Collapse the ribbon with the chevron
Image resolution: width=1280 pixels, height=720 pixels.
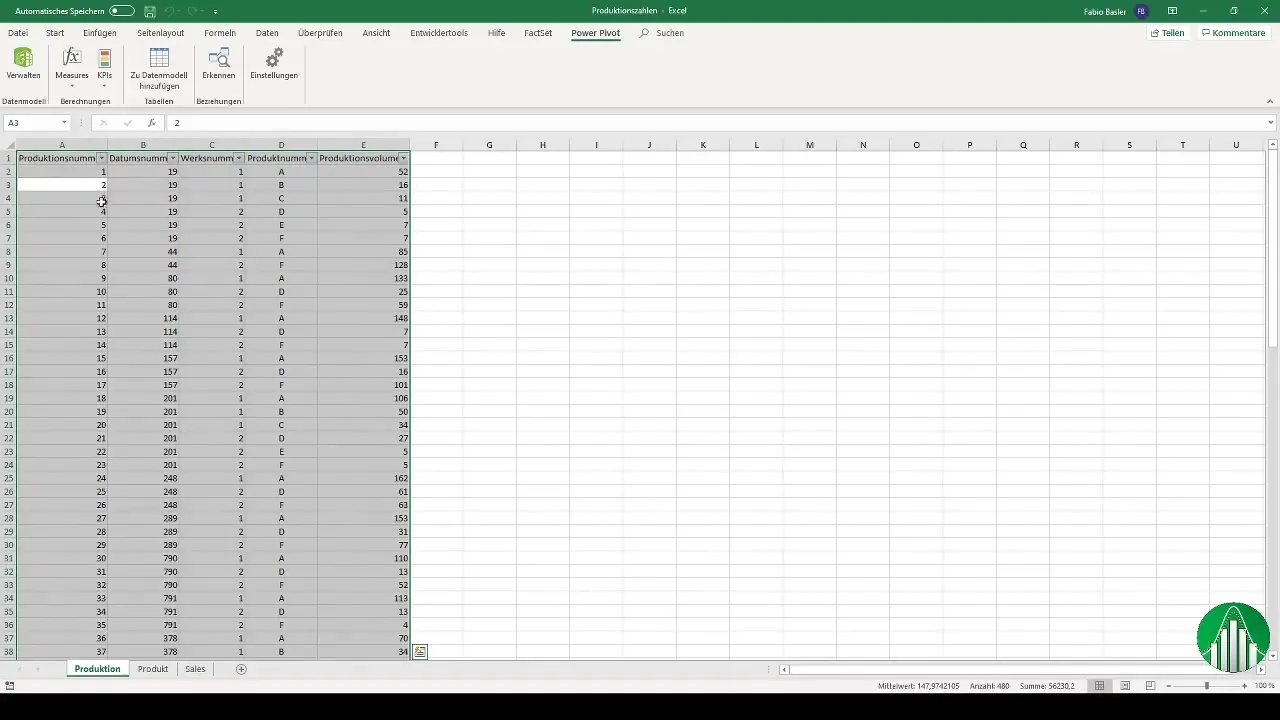(1270, 101)
